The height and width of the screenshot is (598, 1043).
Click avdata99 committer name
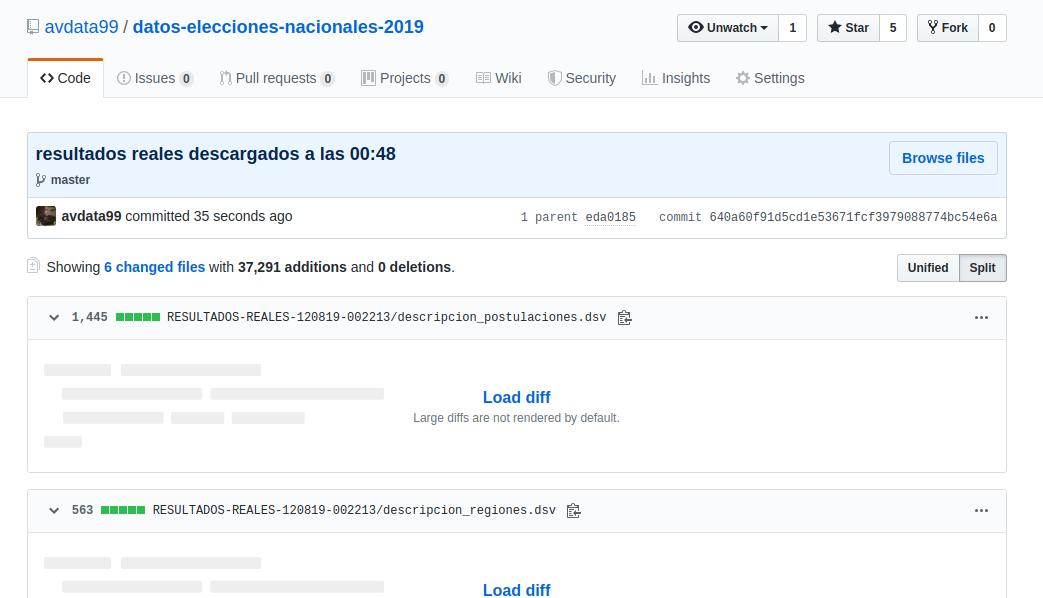click(x=91, y=216)
